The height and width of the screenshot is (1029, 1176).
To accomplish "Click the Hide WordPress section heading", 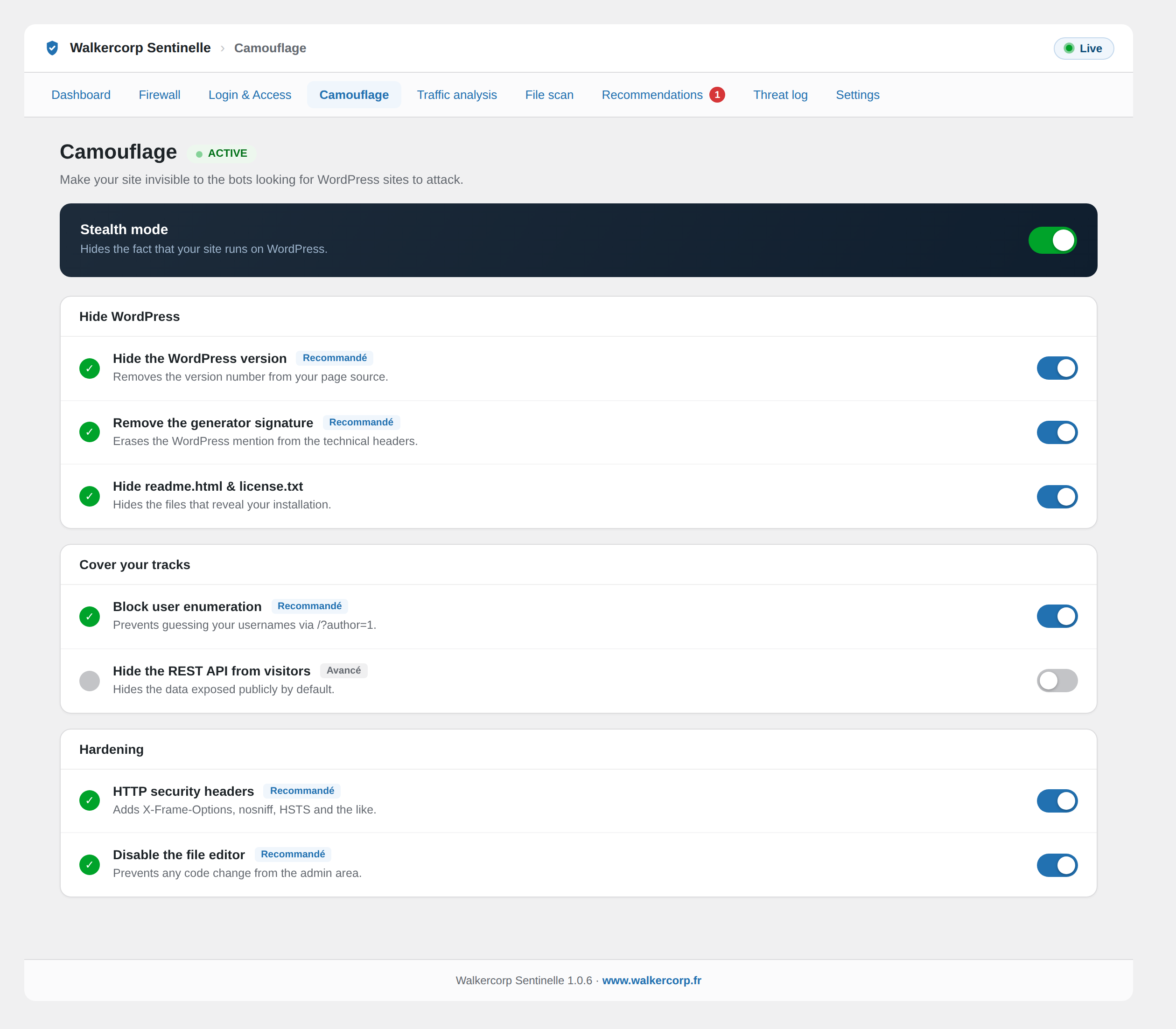I will coord(129,316).
